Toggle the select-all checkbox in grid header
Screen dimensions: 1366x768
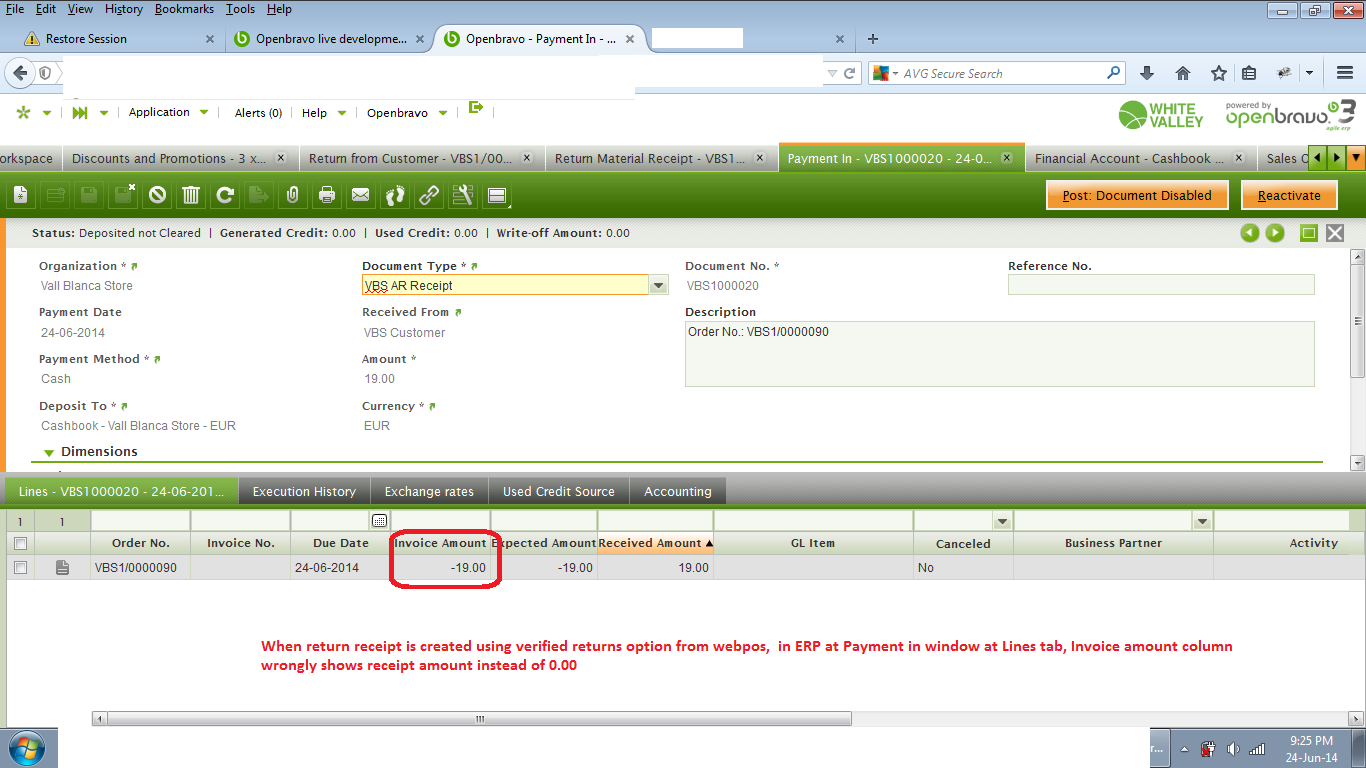point(20,543)
